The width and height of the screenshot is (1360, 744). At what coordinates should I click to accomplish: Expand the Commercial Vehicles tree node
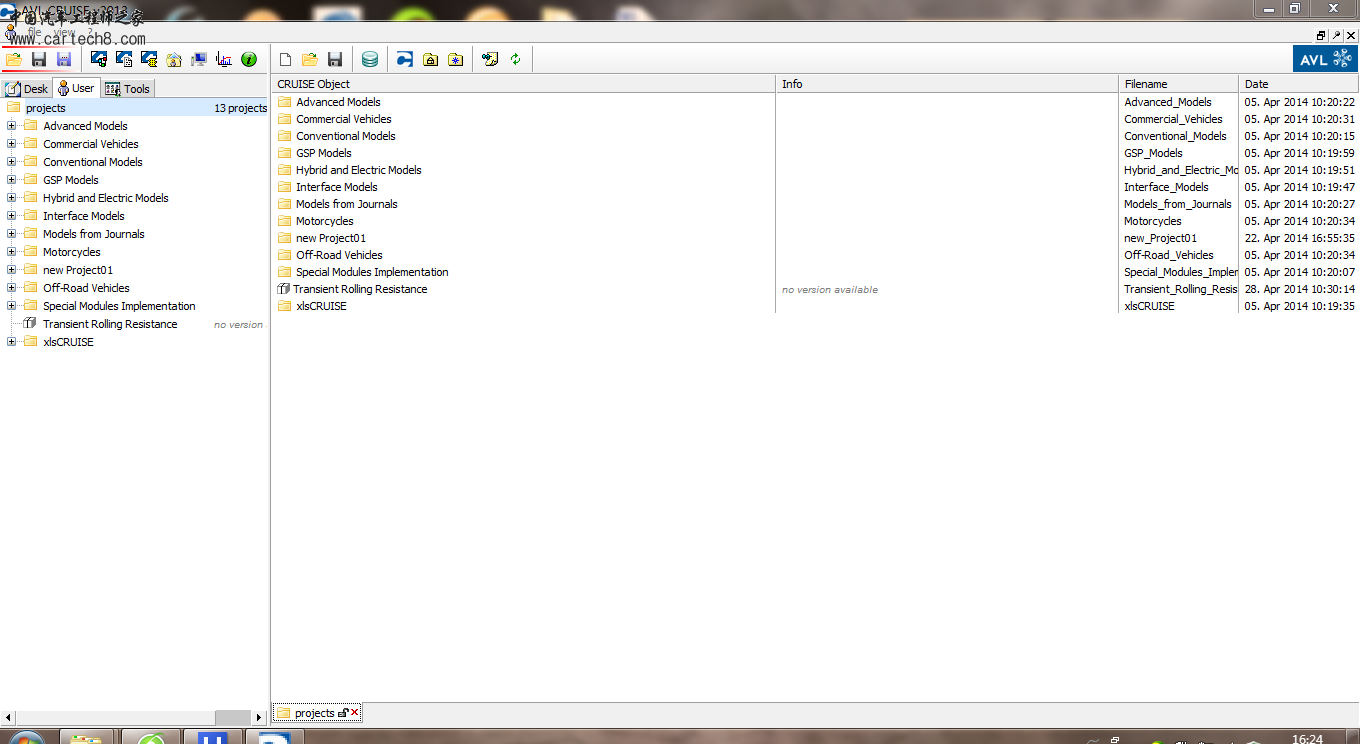tap(12, 144)
